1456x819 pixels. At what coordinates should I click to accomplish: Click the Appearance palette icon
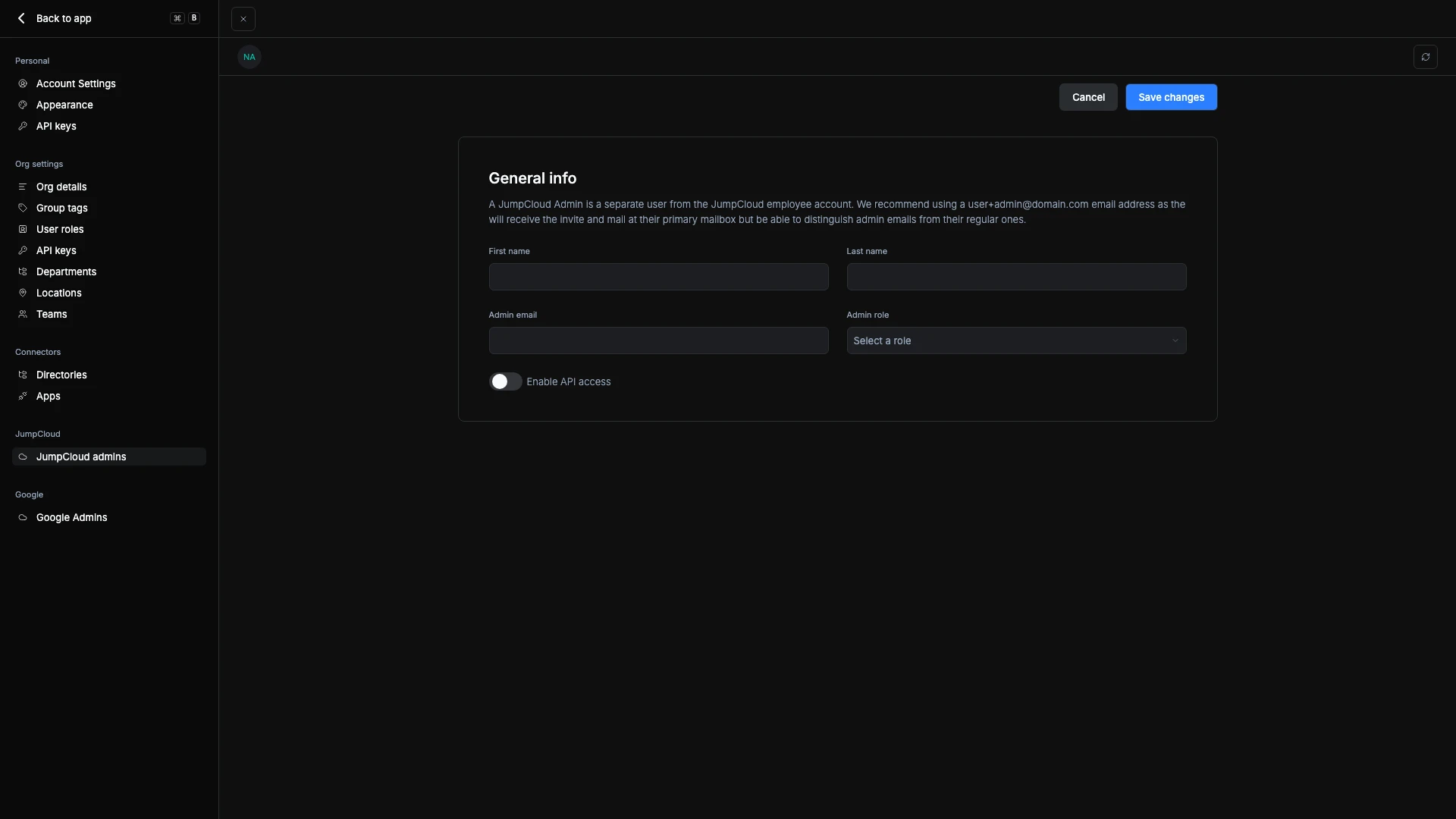(23, 105)
